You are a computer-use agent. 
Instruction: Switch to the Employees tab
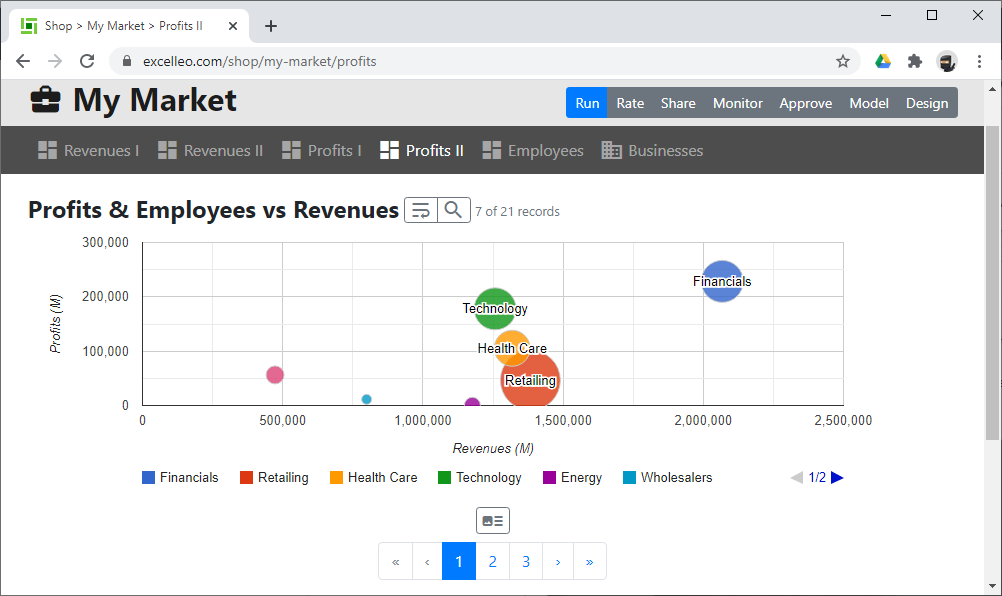coord(533,150)
